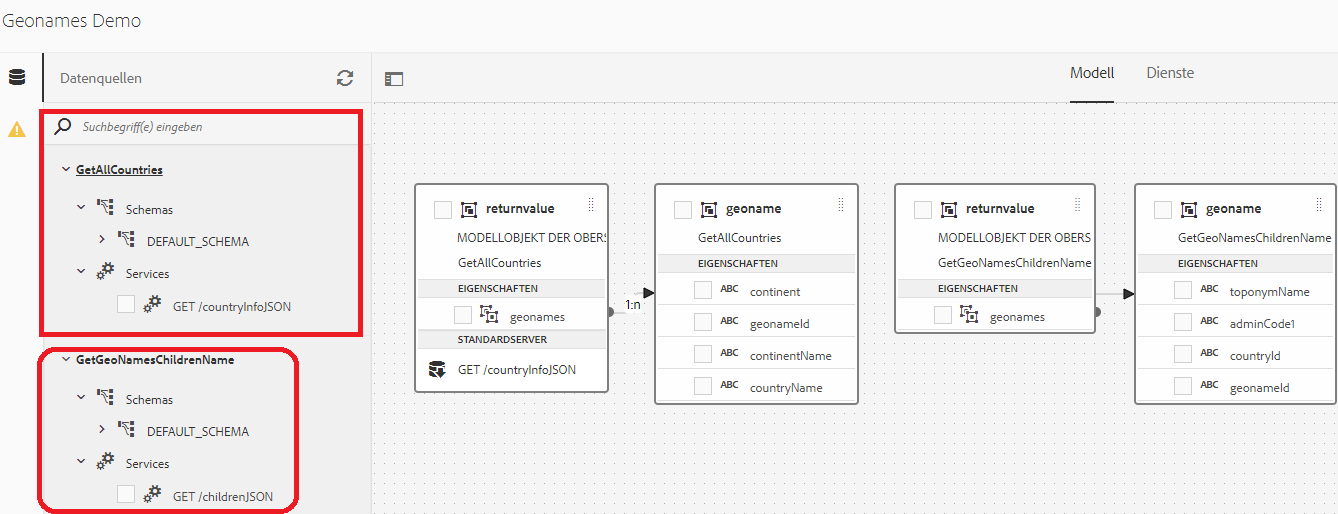Check the GET /countryInfoJSON service box
1338x514 pixels.
[126, 304]
